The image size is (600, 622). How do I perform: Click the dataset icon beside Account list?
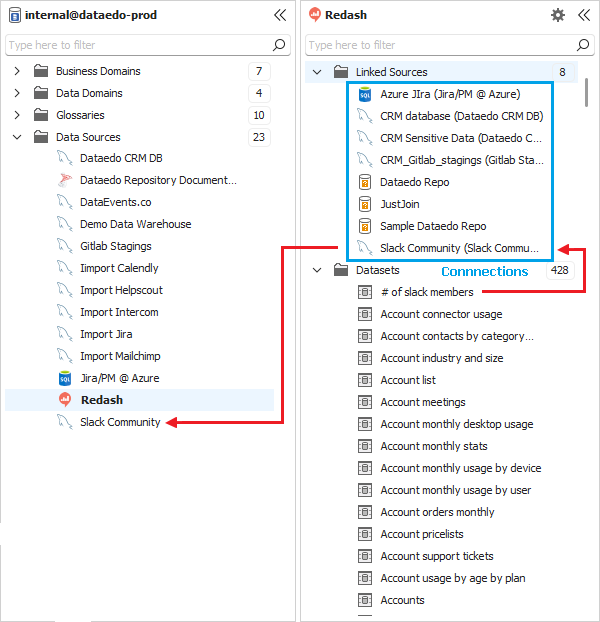(365, 380)
